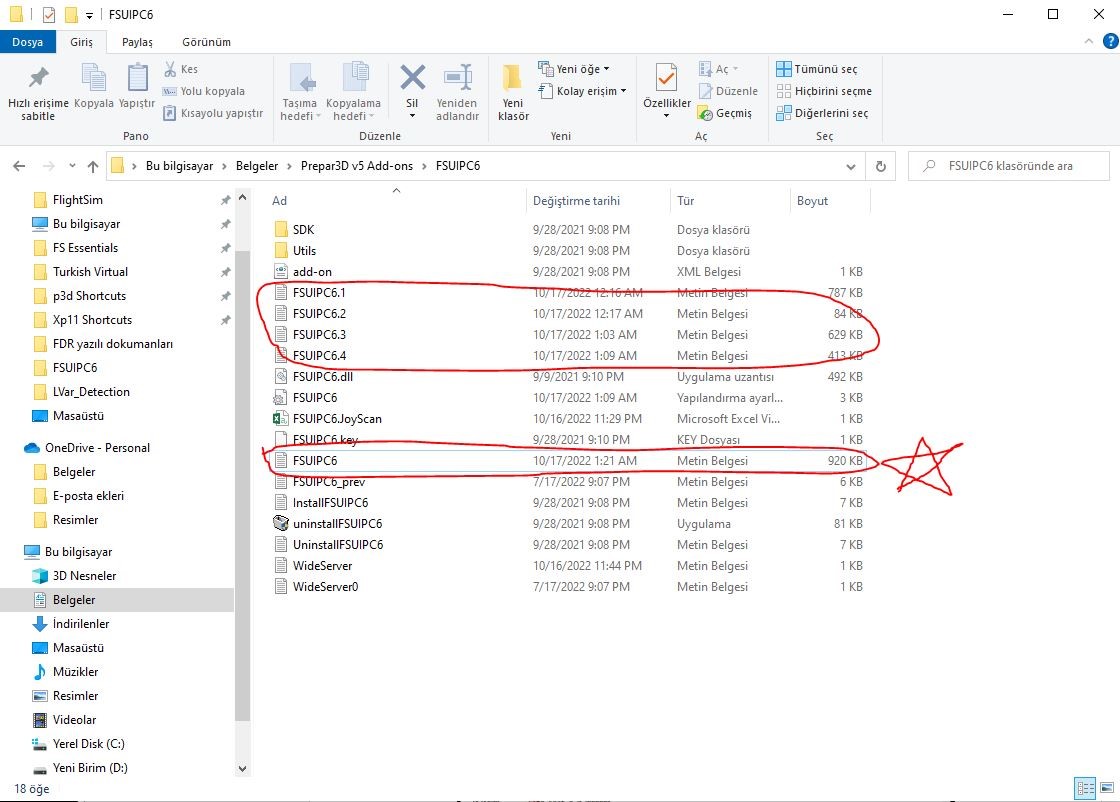1120x802 pixels.
Task: Switch to Giriş tab
Action: pyautogui.click(x=81, y=42)
